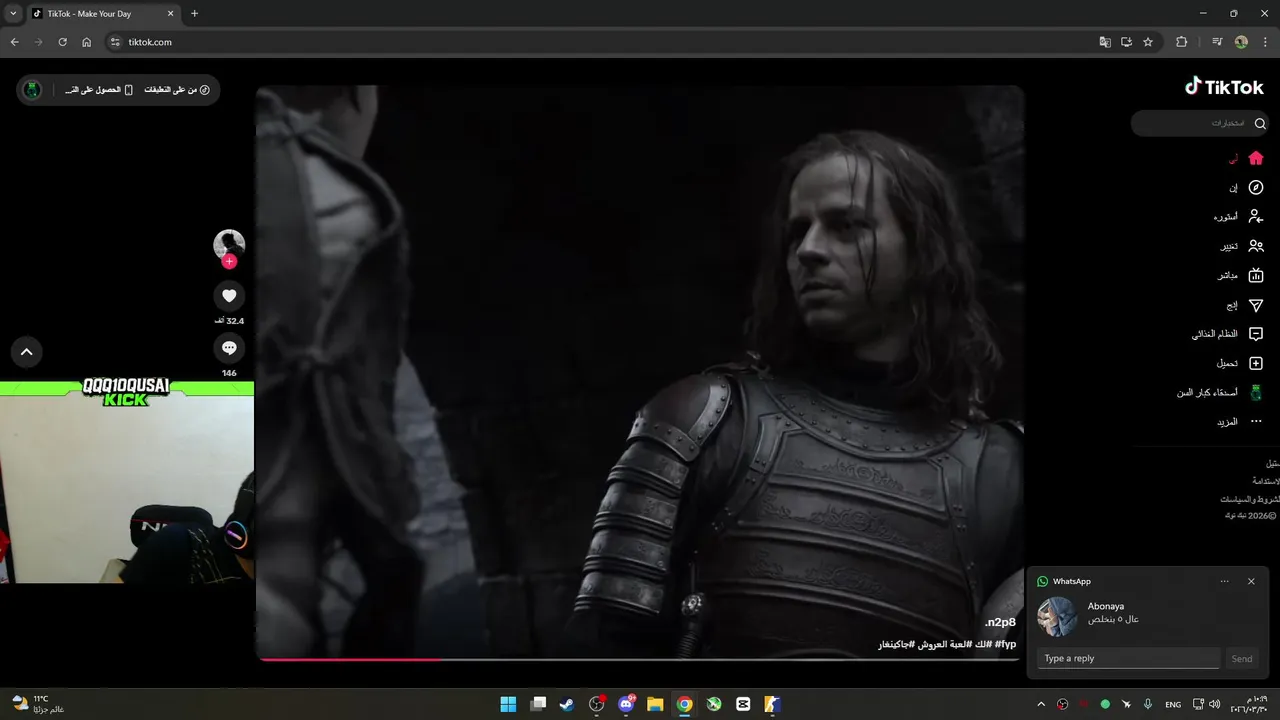1280x720 pixels.
Task: Open site information icon in address bar
Action: (115, 42)
